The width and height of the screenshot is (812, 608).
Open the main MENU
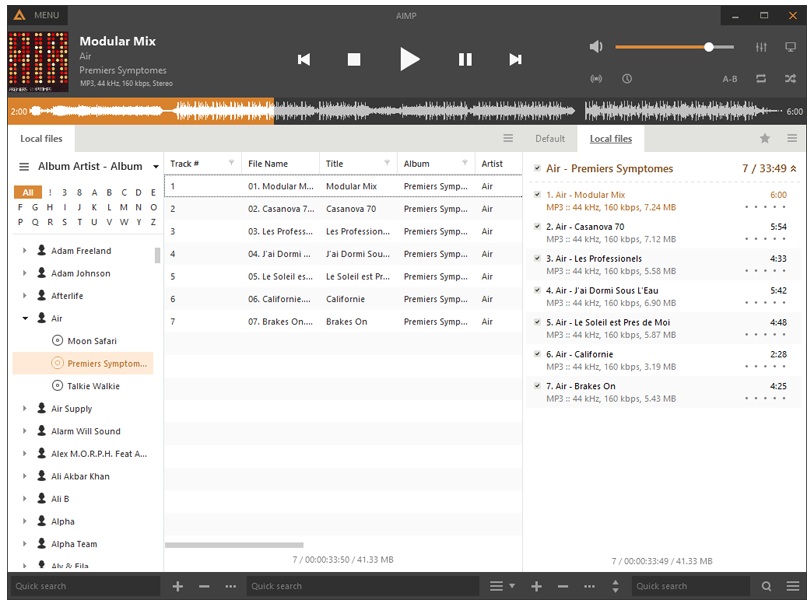[36, 16]
